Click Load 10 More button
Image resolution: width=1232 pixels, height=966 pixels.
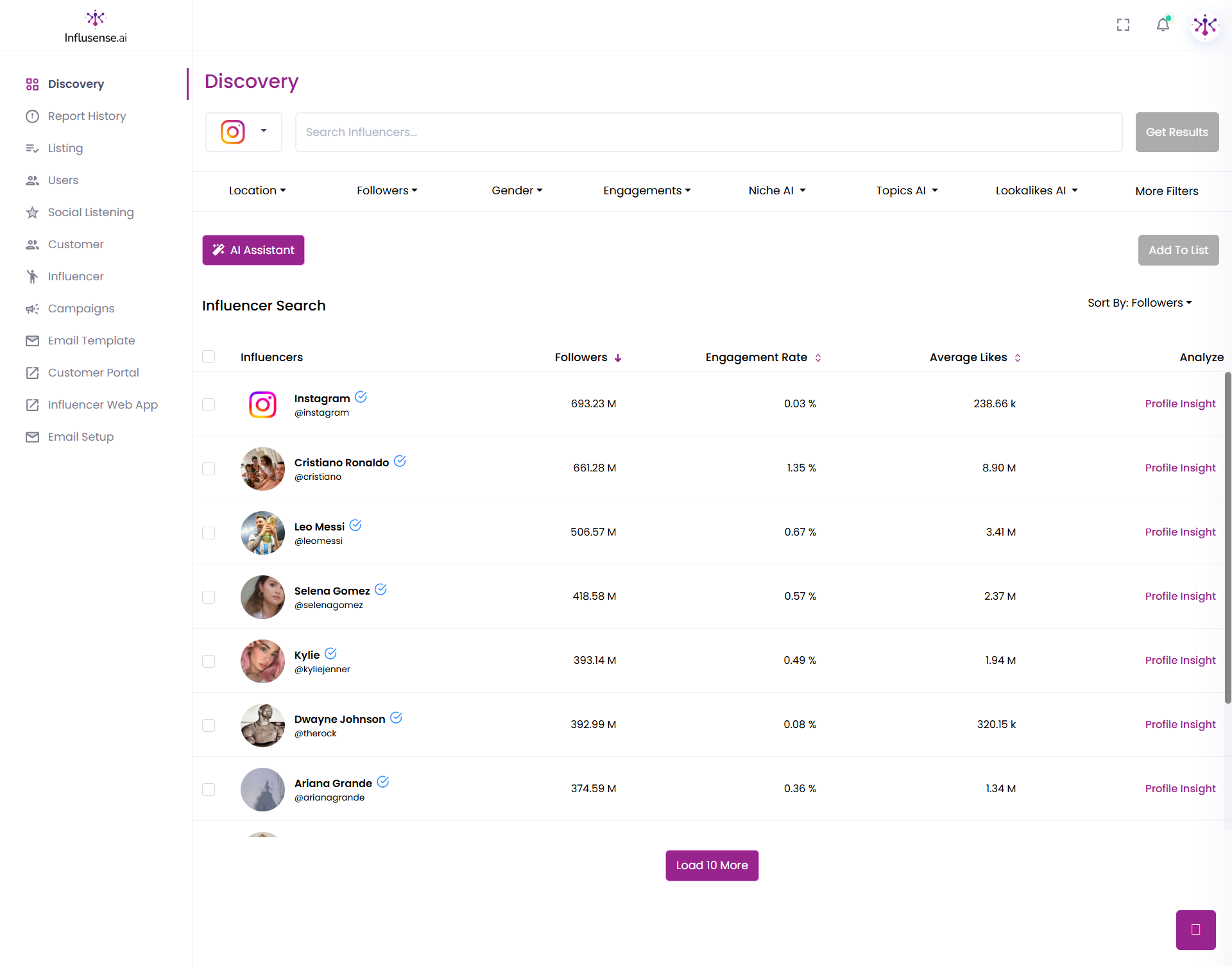(712, 865)
